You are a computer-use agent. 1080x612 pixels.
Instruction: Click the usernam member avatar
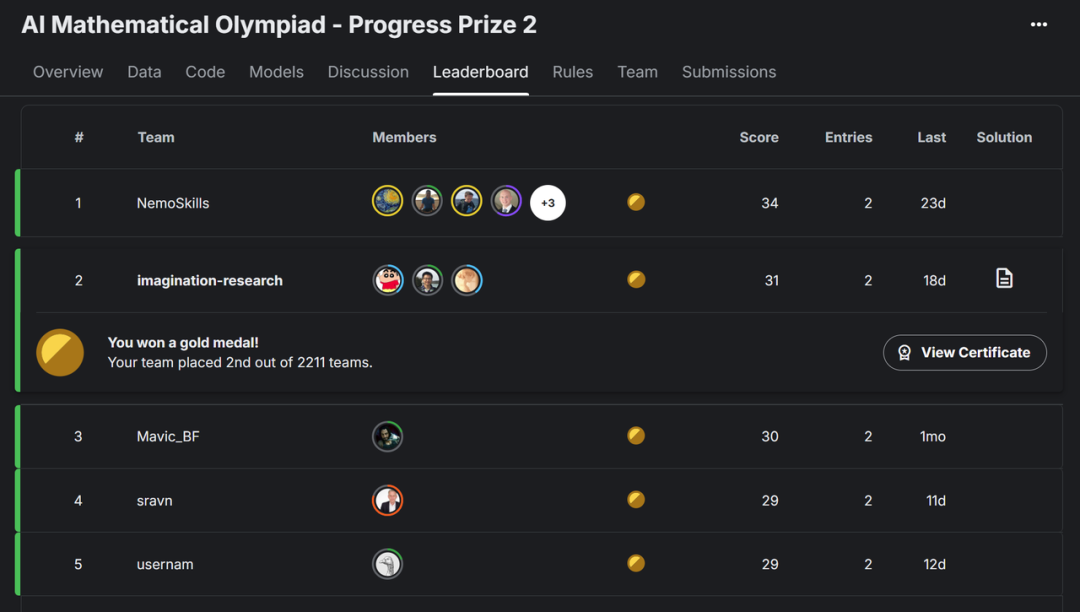[x=387, y=564]
